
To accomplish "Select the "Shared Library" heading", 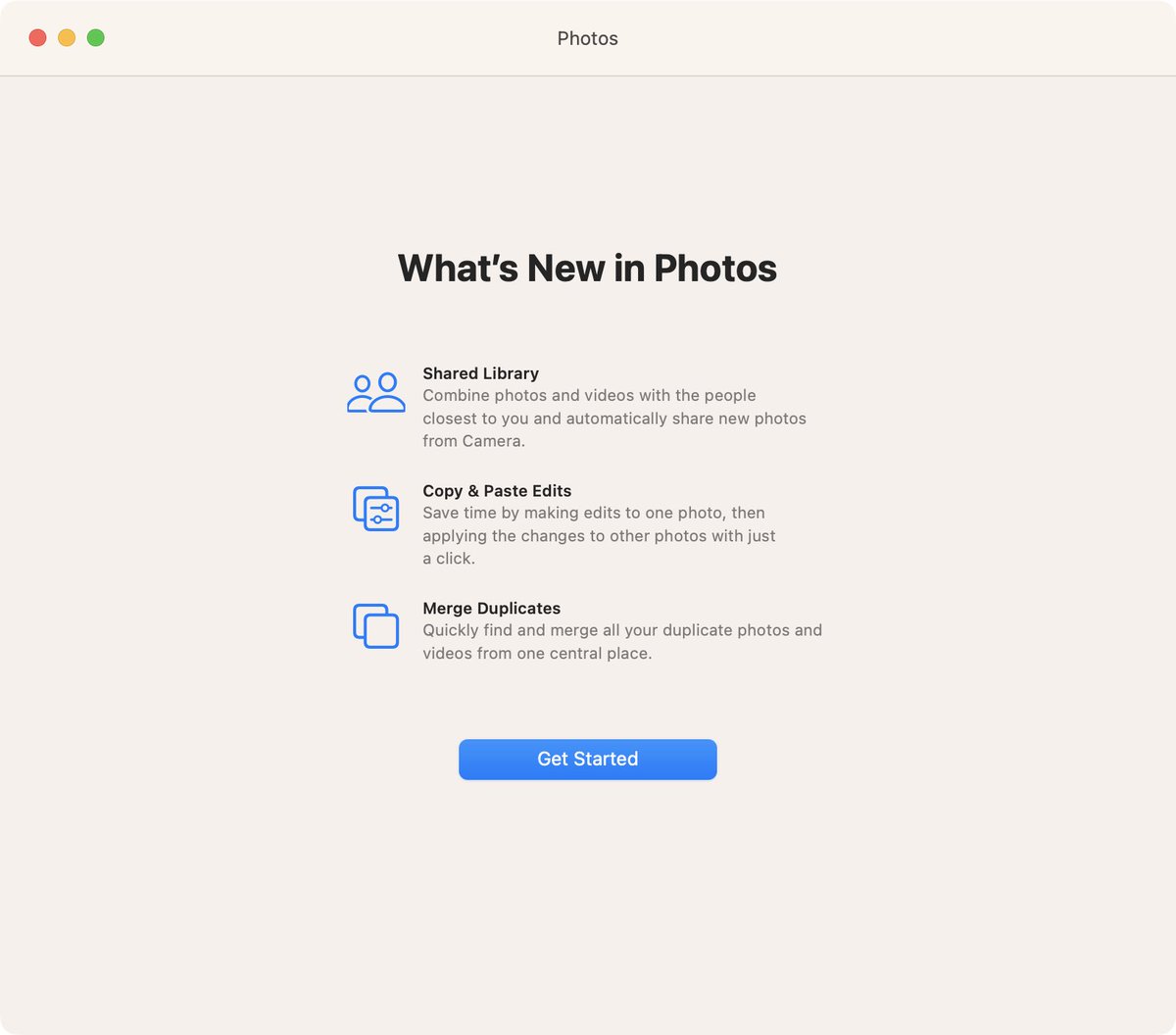I will [481, 373].
